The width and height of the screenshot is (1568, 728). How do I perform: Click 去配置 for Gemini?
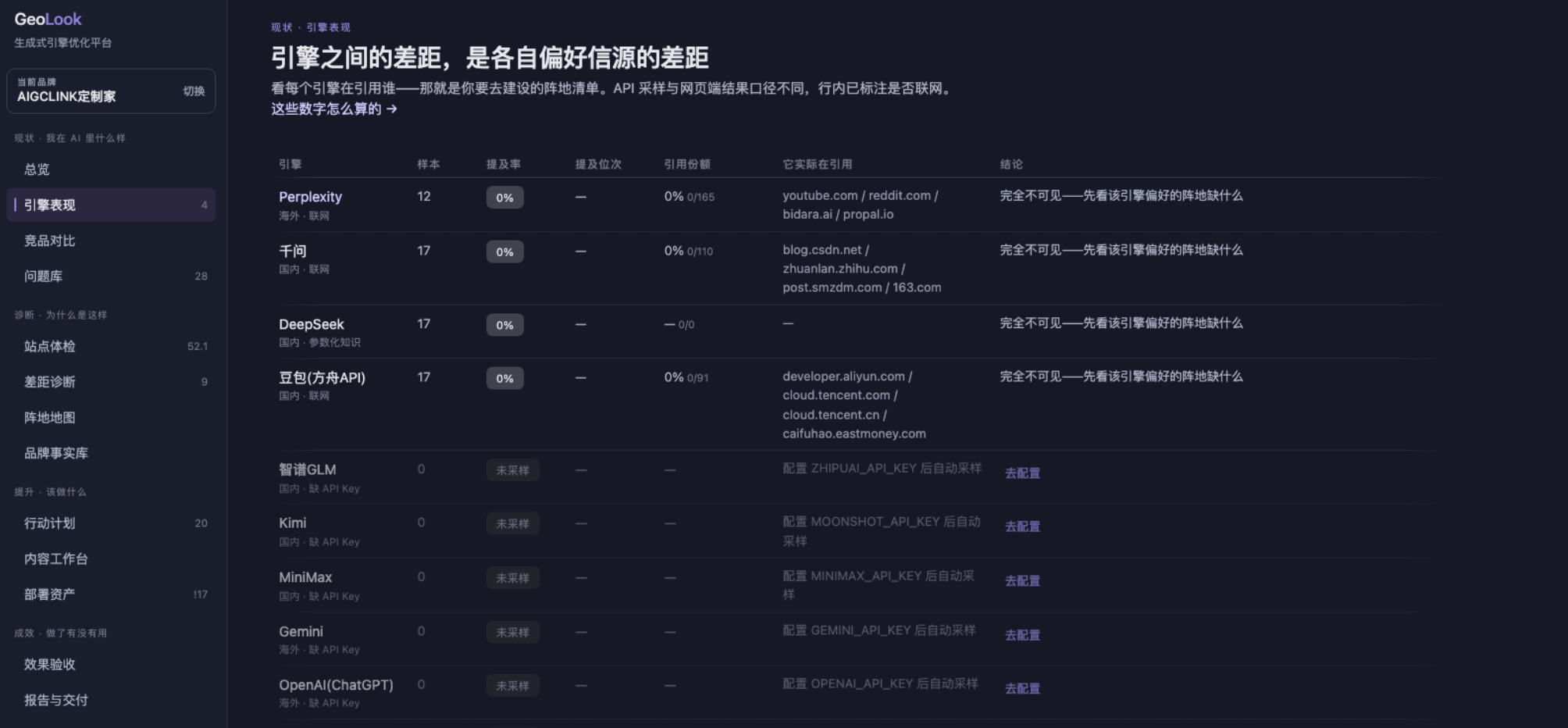tap(1022, 635)
